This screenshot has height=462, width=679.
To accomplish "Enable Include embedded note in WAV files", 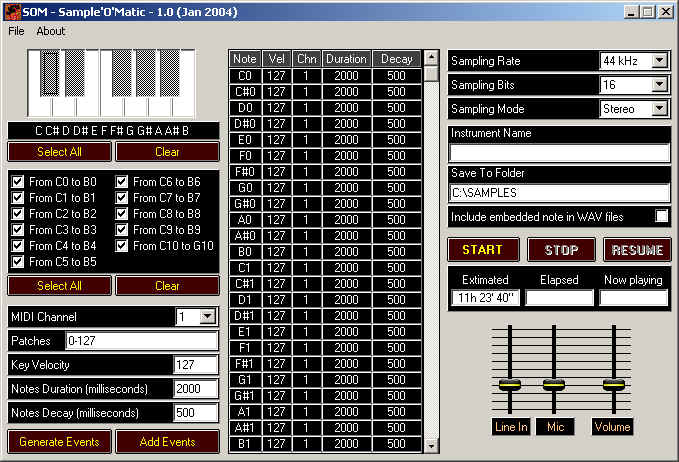I will point(661,216).
